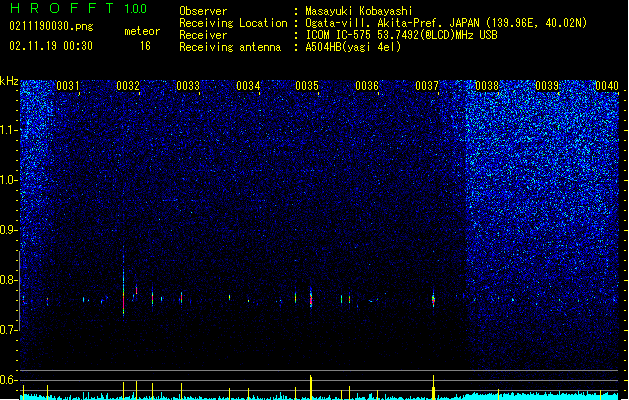
Task: Click the 0031 time marker
Action: (67, 86)
